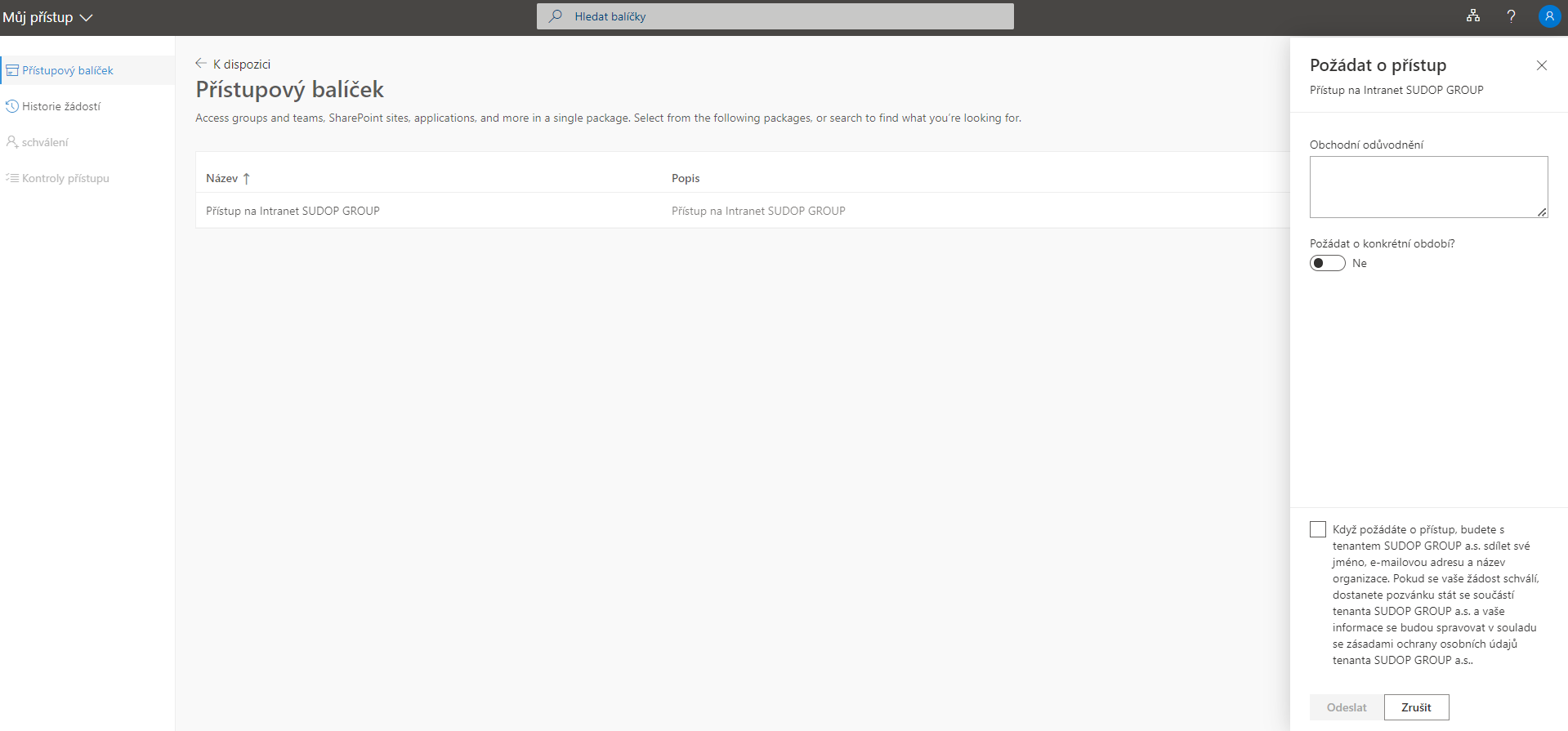Open the user account avatar

[1548, 16]
